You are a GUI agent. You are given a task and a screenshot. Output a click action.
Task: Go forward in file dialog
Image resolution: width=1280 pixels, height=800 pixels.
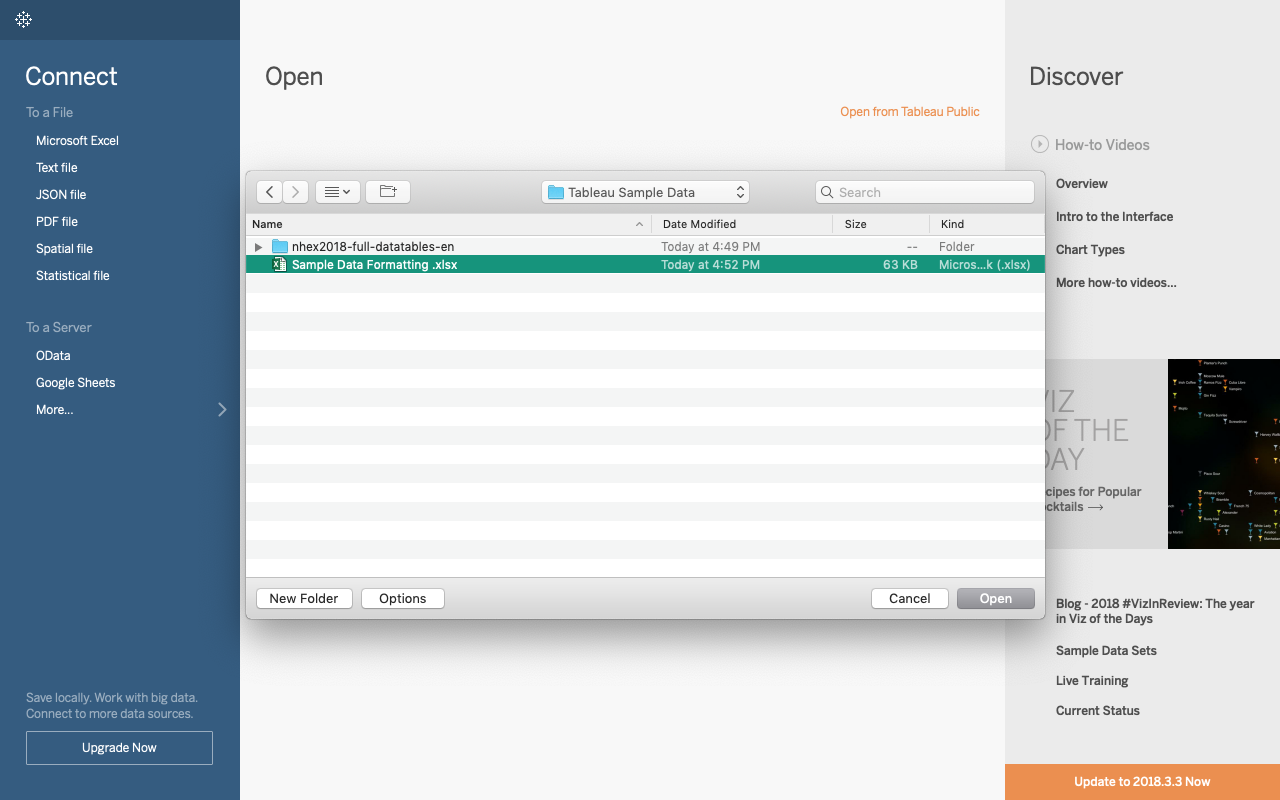296,192
